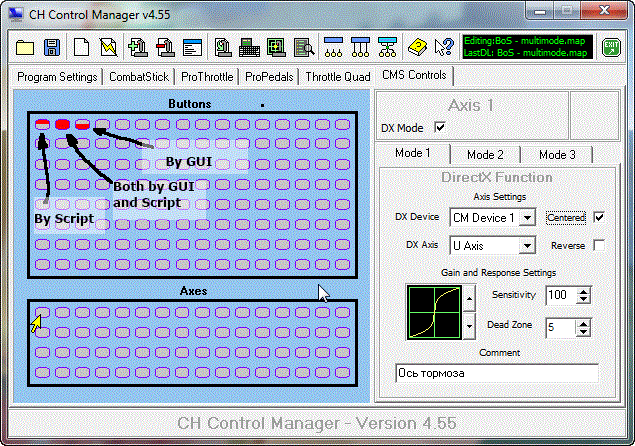Screen dimensions: 635x446
Task: Increase the Dead Zone value with the up arrow
Action: pos(583,323)
